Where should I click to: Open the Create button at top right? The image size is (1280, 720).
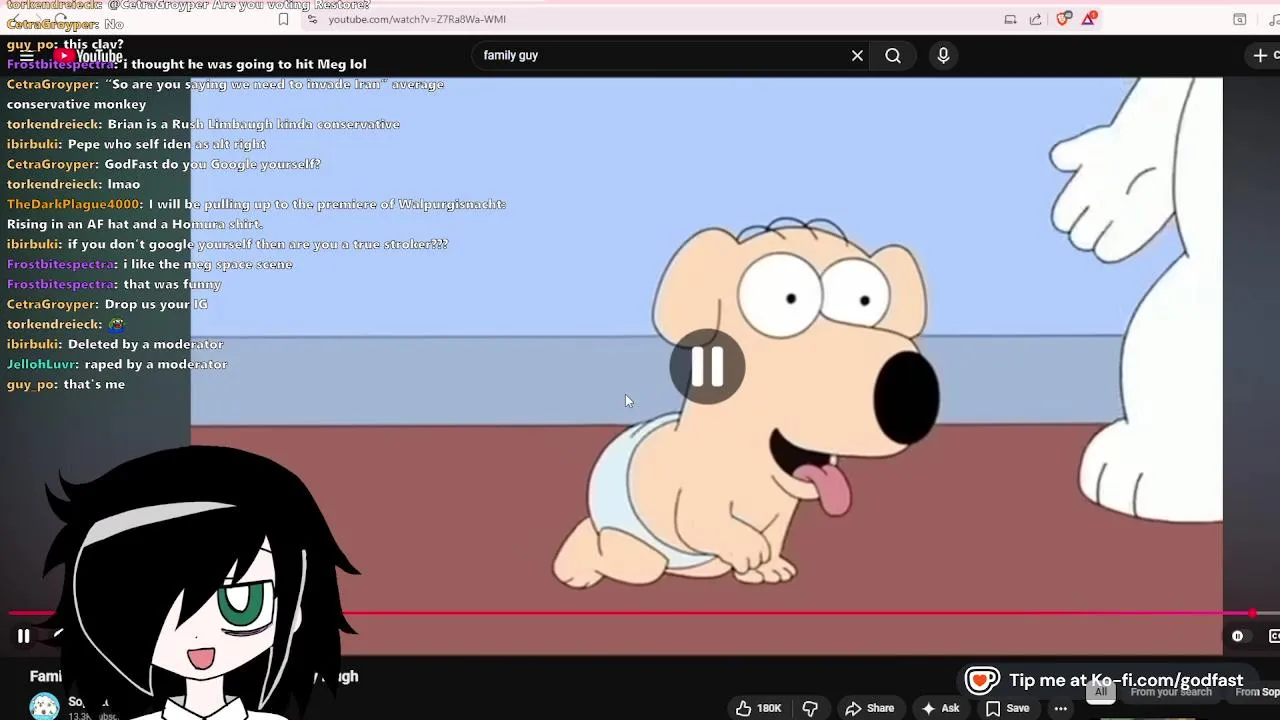(x=1266, y=56)
